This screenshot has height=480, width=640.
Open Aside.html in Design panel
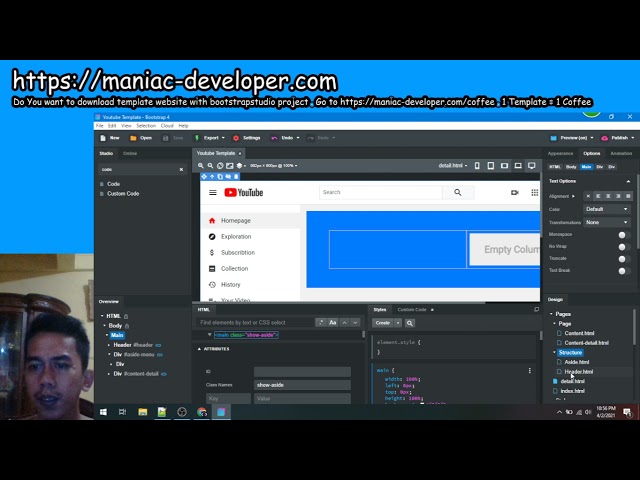pyautogui.click(x=576, y=362)
